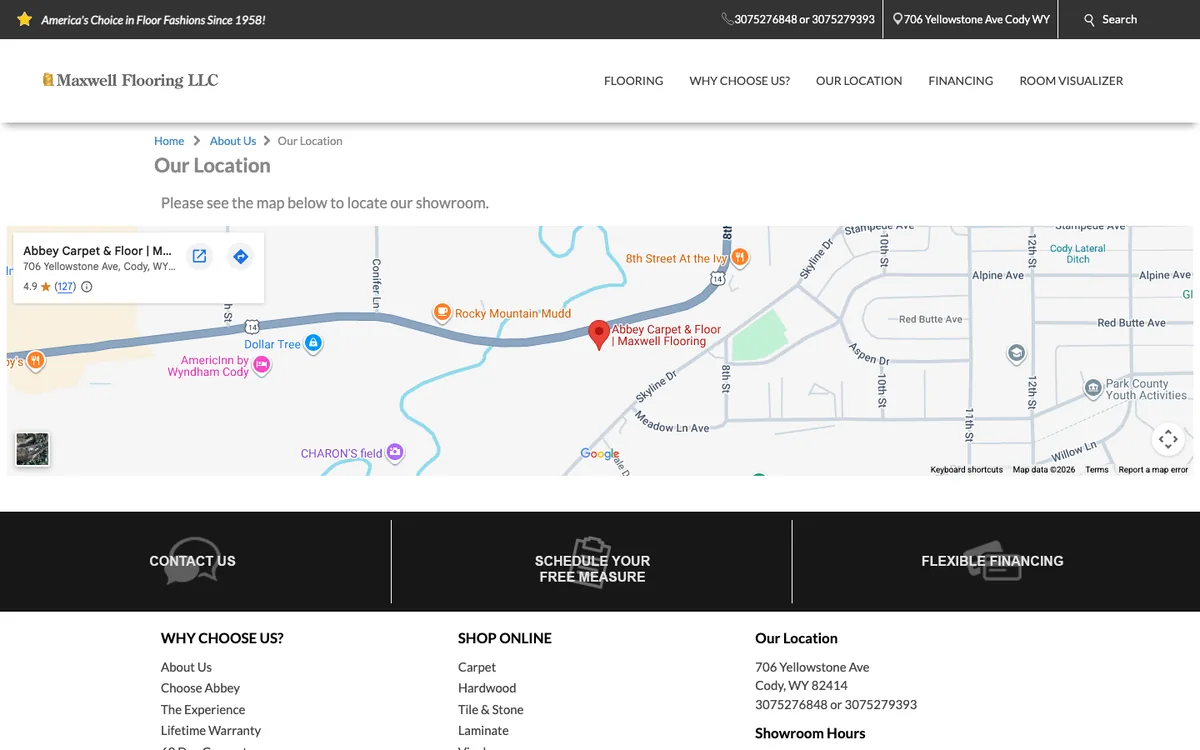The height and width of the screenshot is (750, 1200).
Task: Open the WHY CHOOSE US? menu
Action: pos(739,81)
